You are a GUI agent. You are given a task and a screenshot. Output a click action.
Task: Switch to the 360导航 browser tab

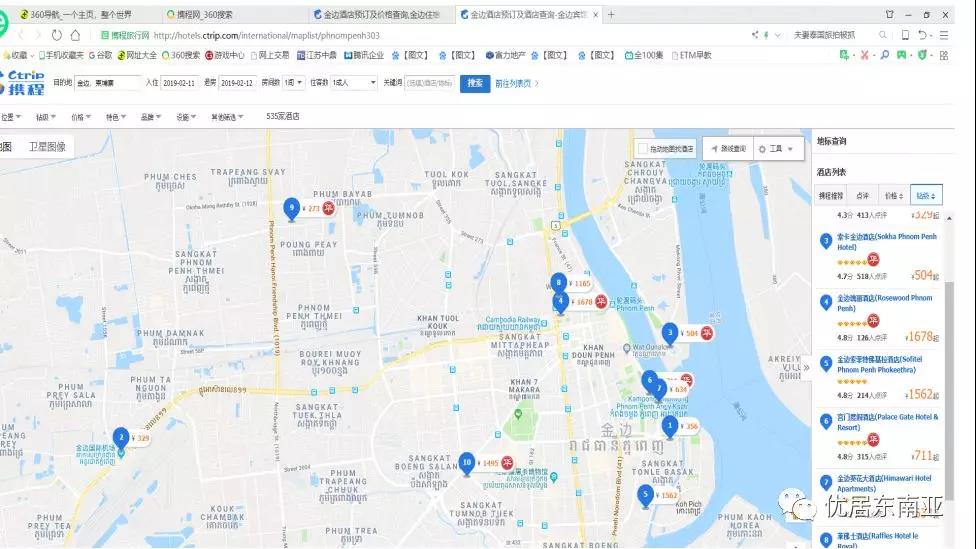[x=81, y=14]
